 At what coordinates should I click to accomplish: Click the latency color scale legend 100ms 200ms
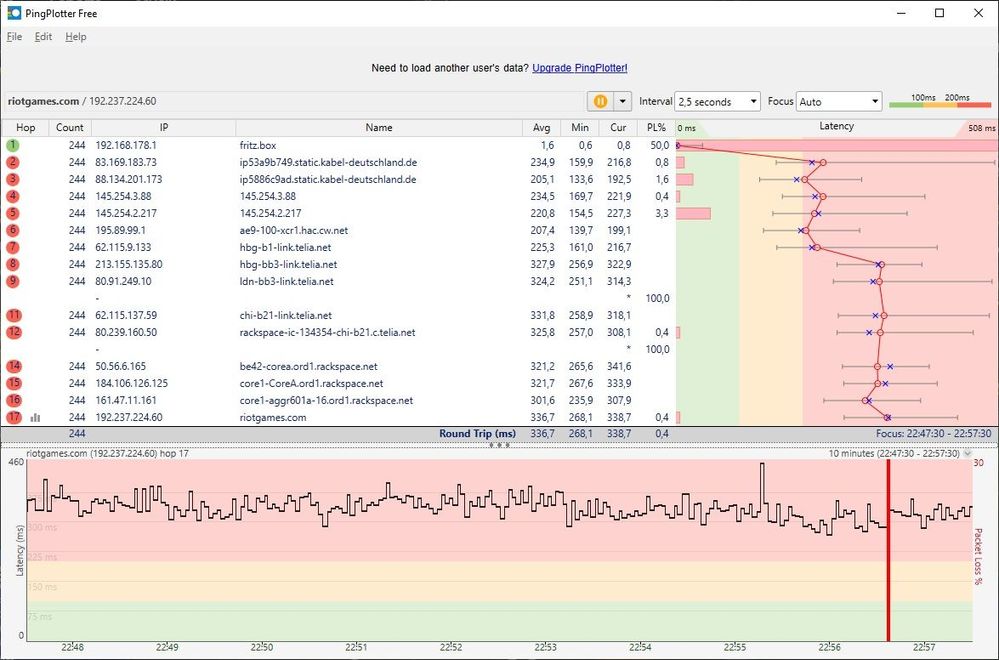coord(940,101)
